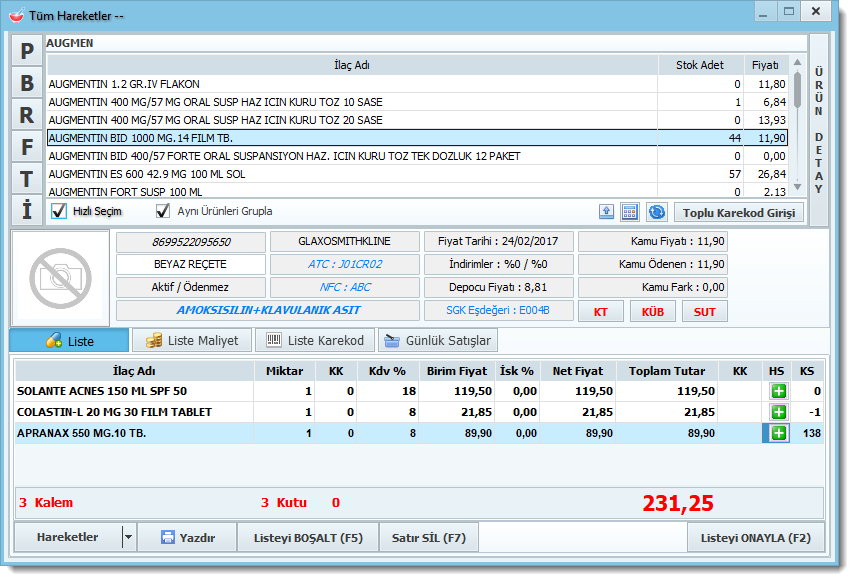
Task: Click the drug list scrollbar thumb
Action: pyautogui.click(x=797, y=90)
